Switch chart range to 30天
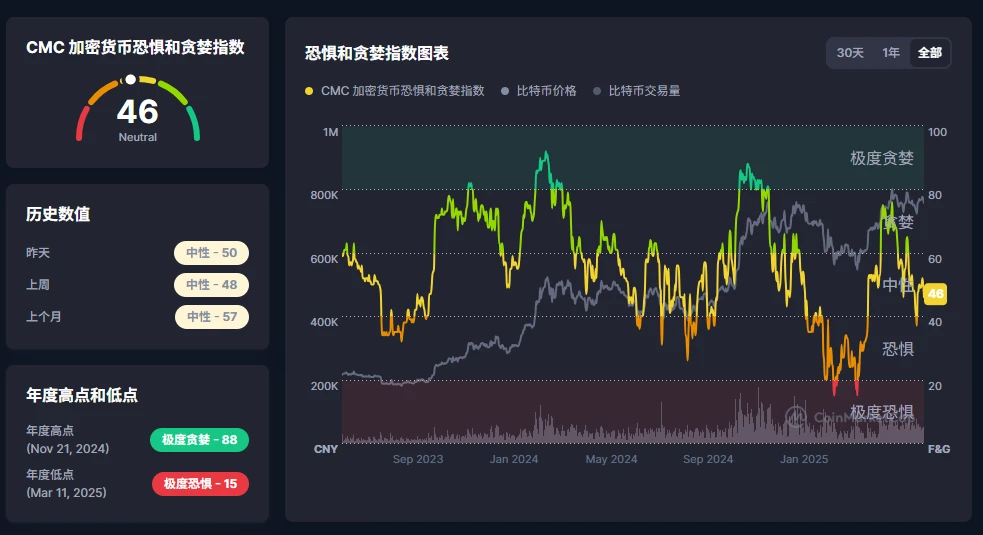This screenshot has height=535, width=983. 849,53
